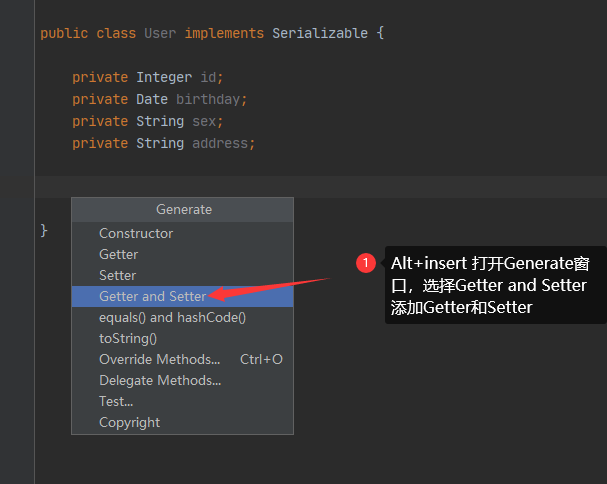The height and width of the screenshot is (484, 607).
Task: Generate the toString() method
Action: click(128, 338)
